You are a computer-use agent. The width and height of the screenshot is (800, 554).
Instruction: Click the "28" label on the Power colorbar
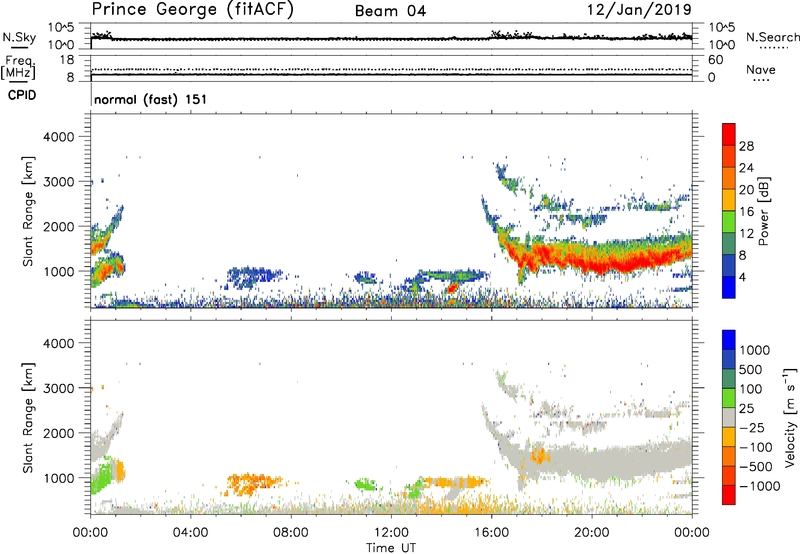pyautogui.click(x=746, y=146)
